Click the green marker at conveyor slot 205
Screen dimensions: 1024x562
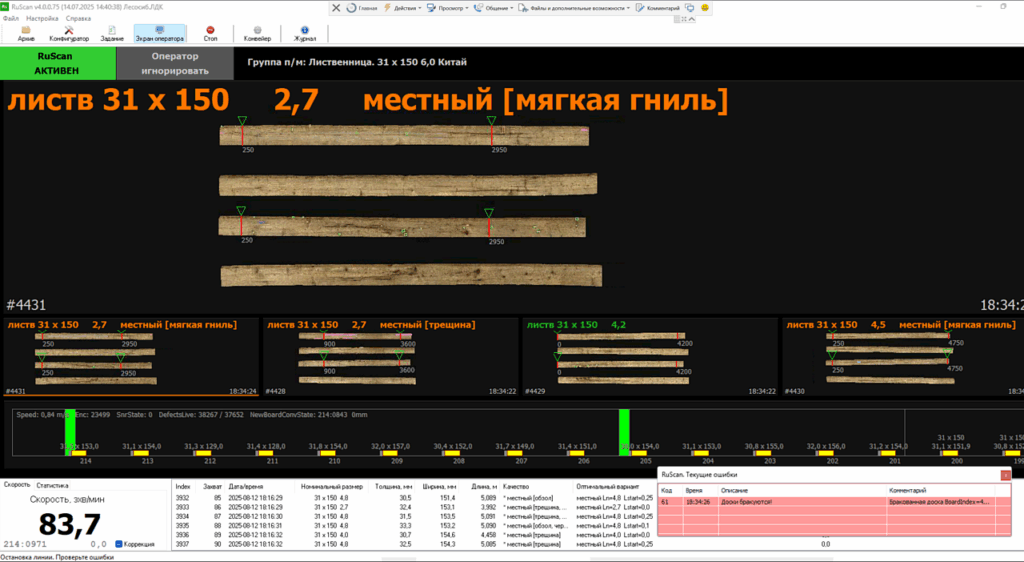pyautogui.click(x=624, y=431)
